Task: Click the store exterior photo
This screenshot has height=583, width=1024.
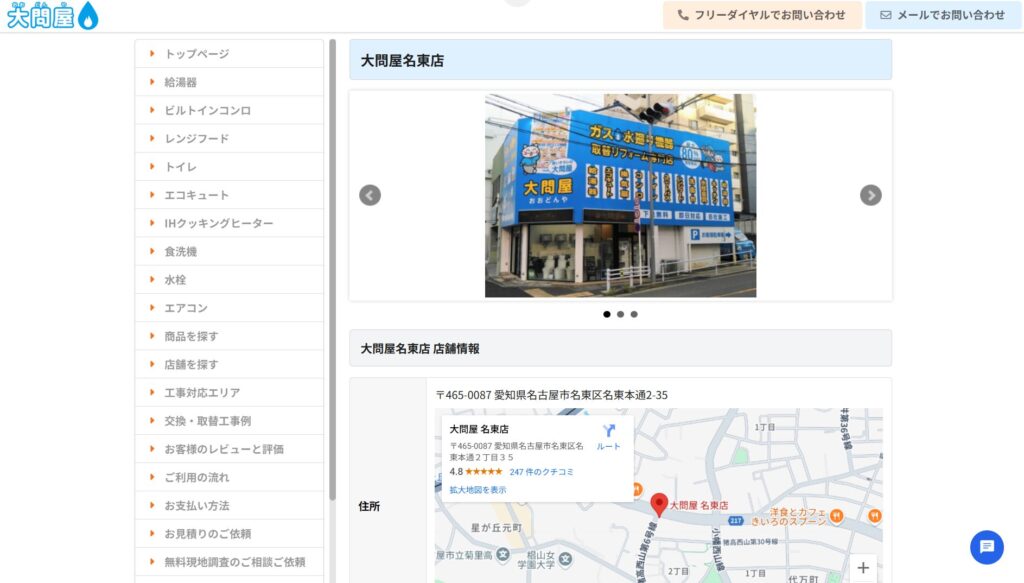Action: tap(620, 195)
